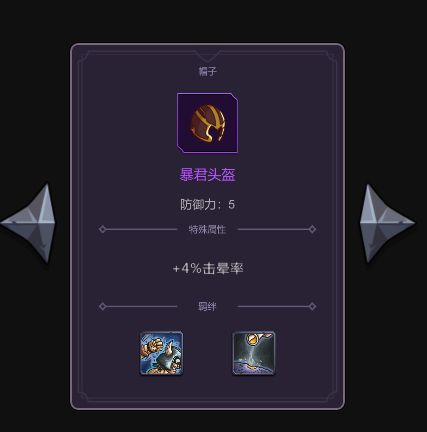This screenshot has width=427, height=432.
Task: Open the punching fist bond skill icon
Action: [x=161, y=353]
